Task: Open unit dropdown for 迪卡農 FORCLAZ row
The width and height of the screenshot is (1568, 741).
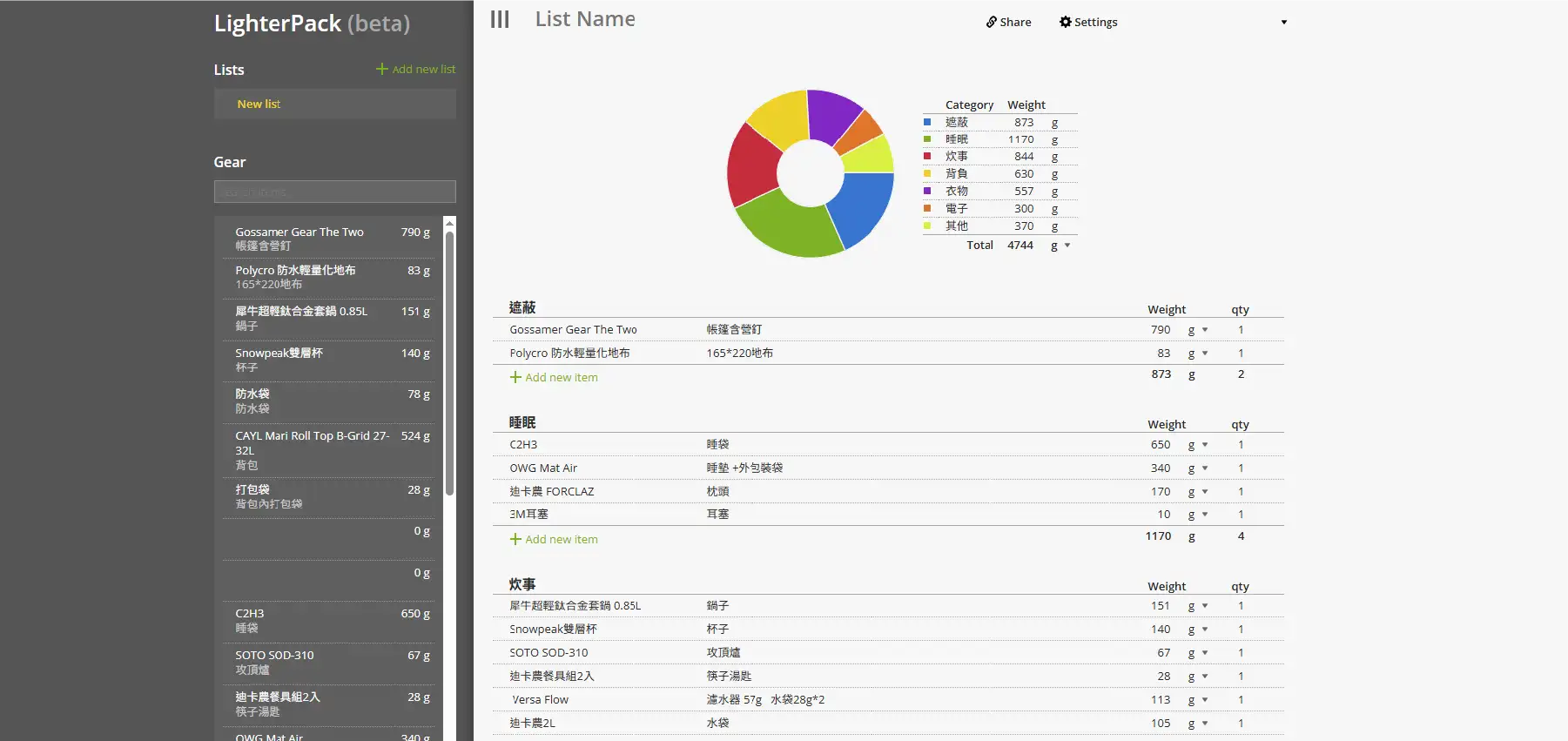Action: [1205, 492]
